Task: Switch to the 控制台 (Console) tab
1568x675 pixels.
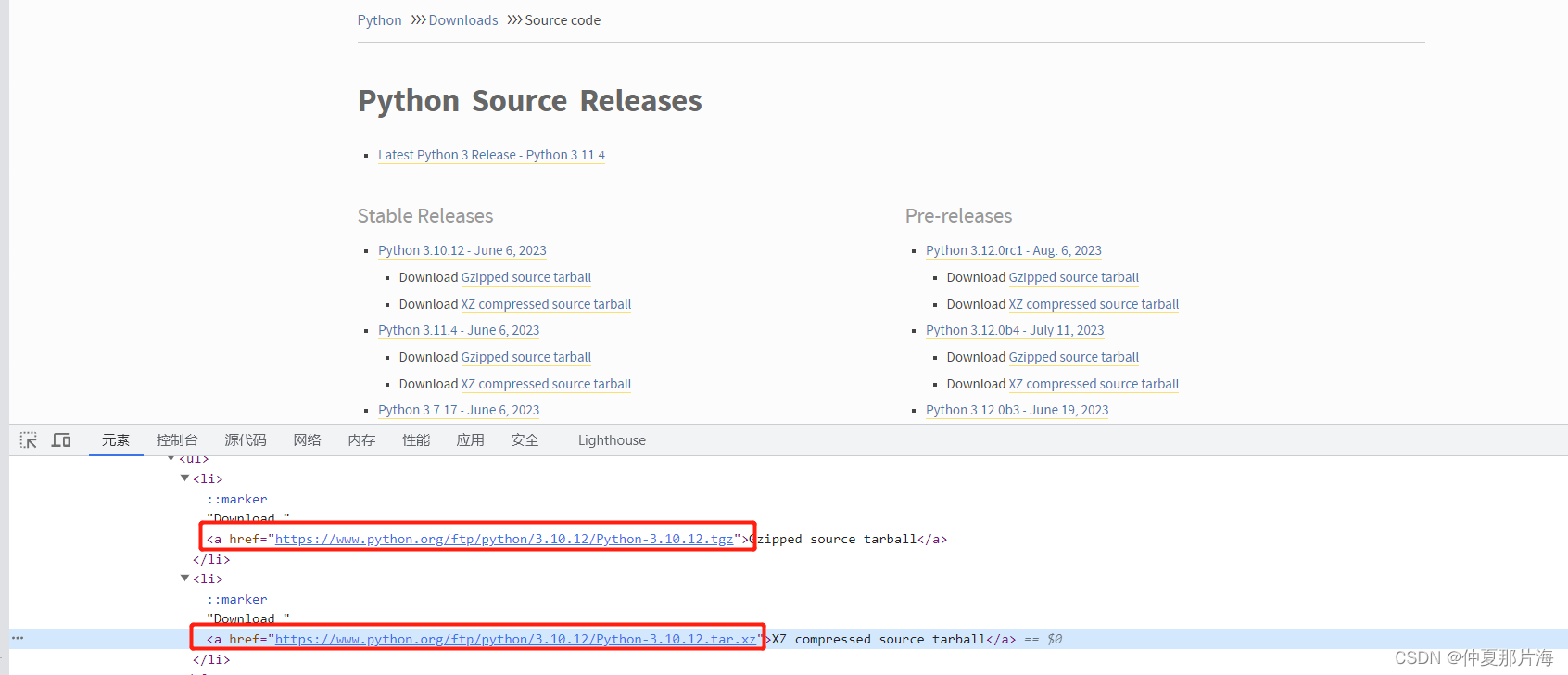Action: [x=177, y=440]
